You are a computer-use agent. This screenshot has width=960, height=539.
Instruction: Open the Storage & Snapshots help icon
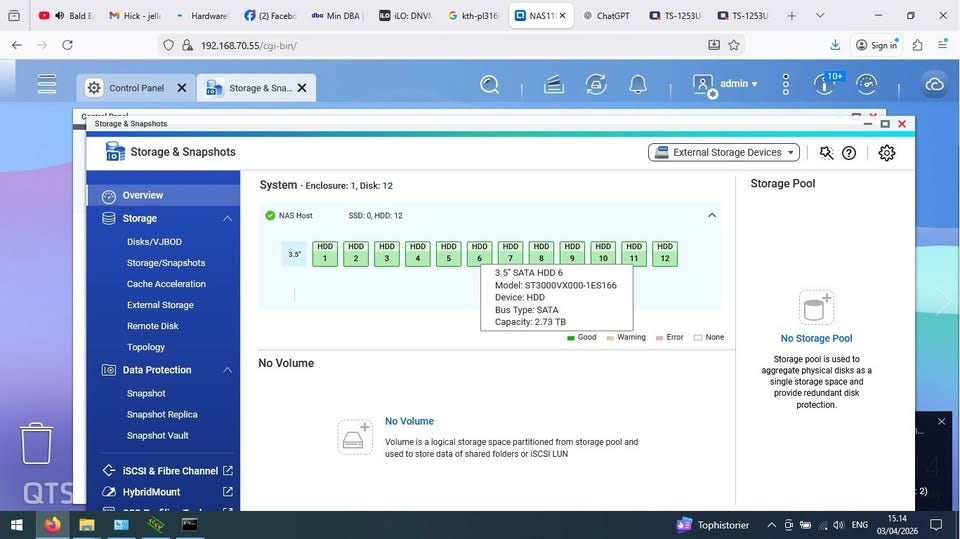[x=849, y=153]
